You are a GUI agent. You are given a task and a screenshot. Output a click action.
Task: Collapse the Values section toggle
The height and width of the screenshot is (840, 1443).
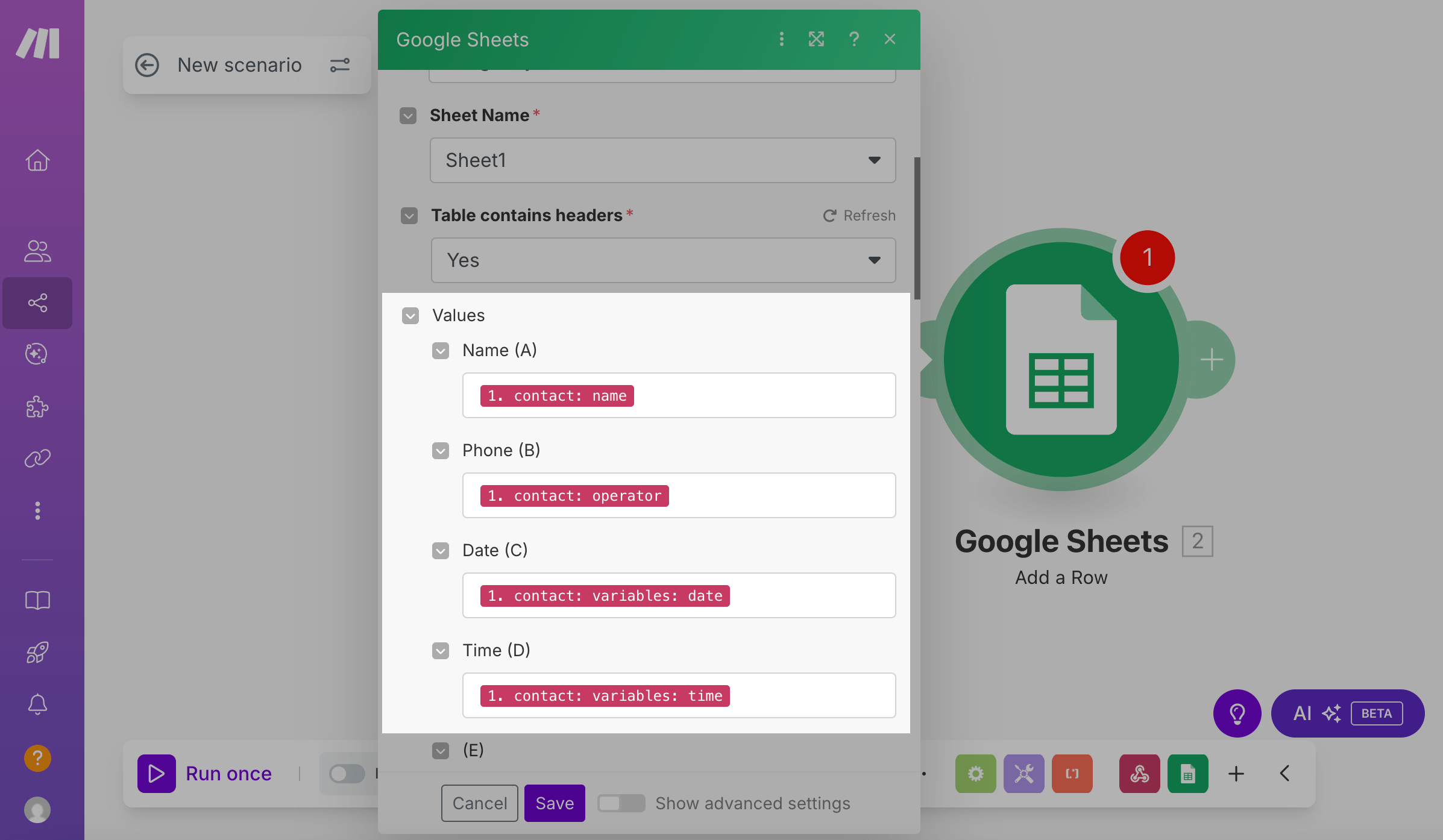[x=410, y=316]
